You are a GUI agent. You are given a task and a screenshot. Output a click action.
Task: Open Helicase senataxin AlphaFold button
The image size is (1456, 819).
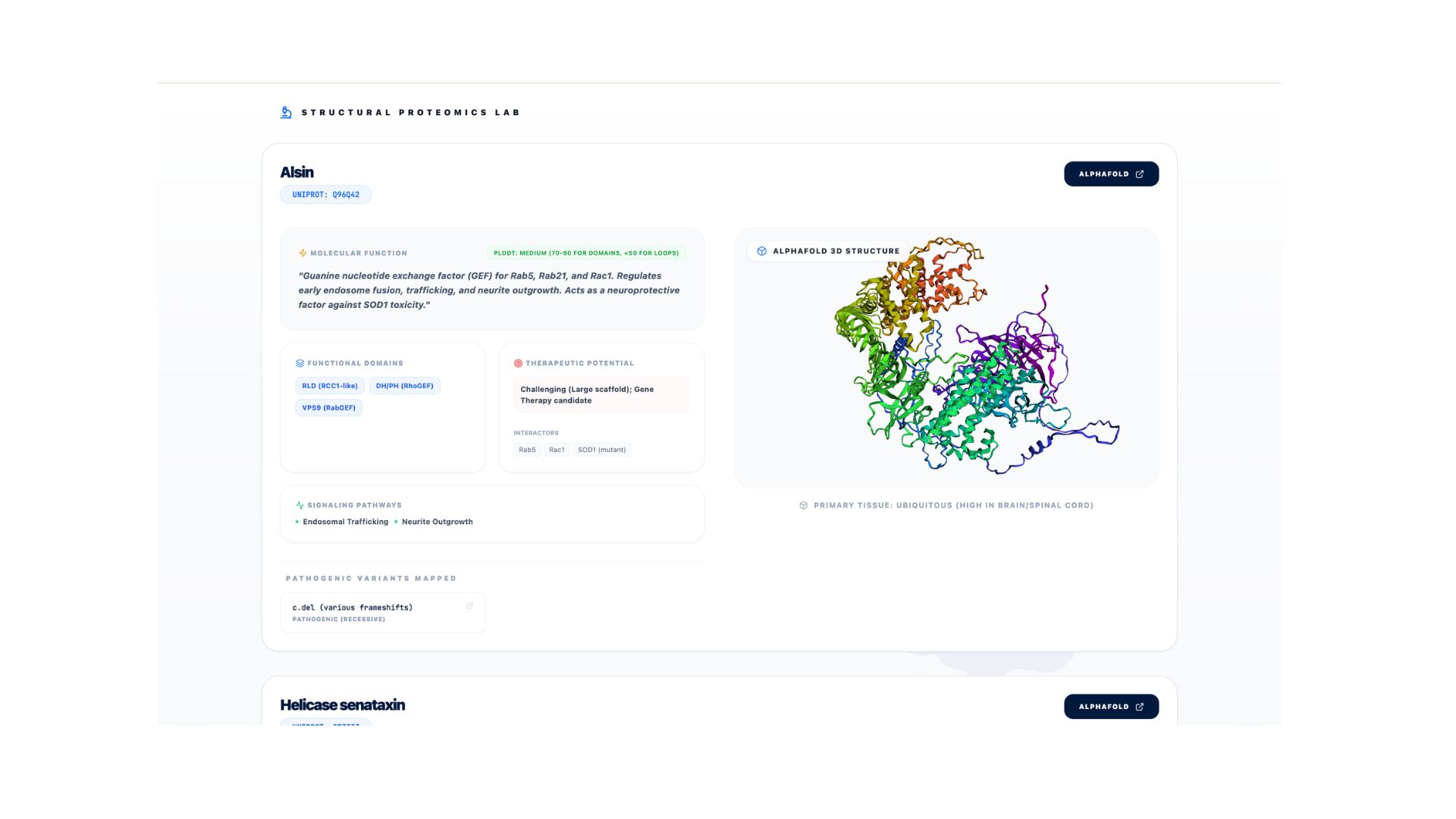(1111, 706)
